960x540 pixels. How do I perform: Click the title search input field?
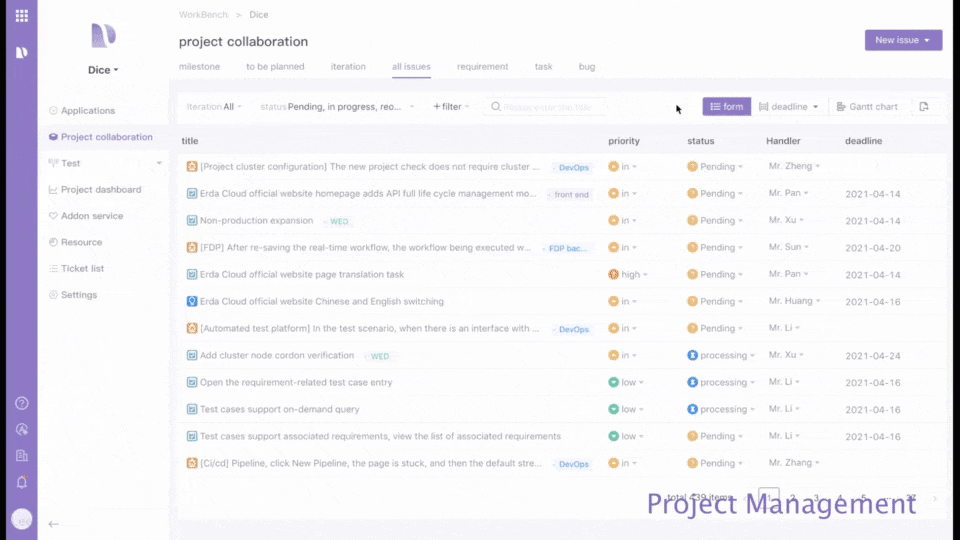[545, 107]
